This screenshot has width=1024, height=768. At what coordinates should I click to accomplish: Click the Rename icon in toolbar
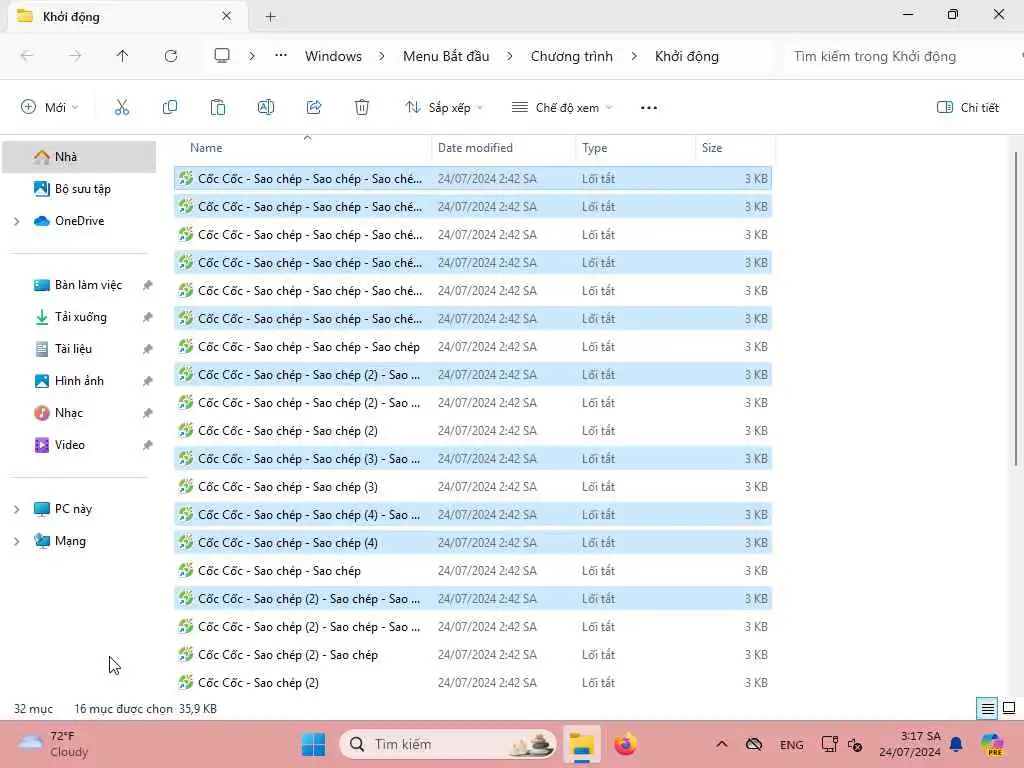pyautogui.click(x=266, y=107)
